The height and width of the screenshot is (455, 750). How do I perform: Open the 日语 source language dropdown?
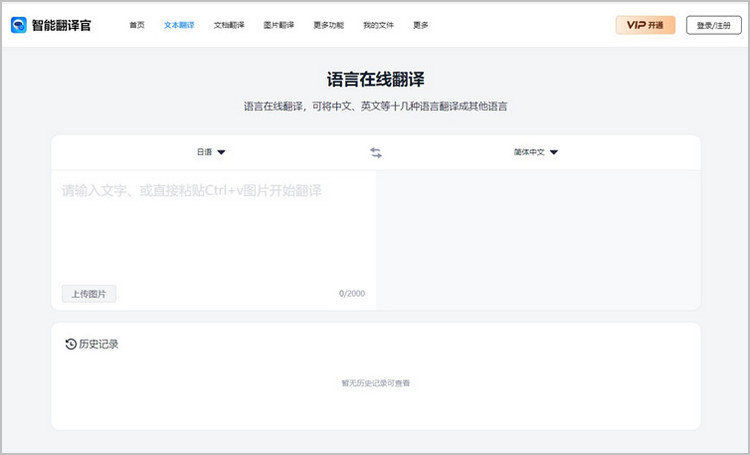[211, 152]
